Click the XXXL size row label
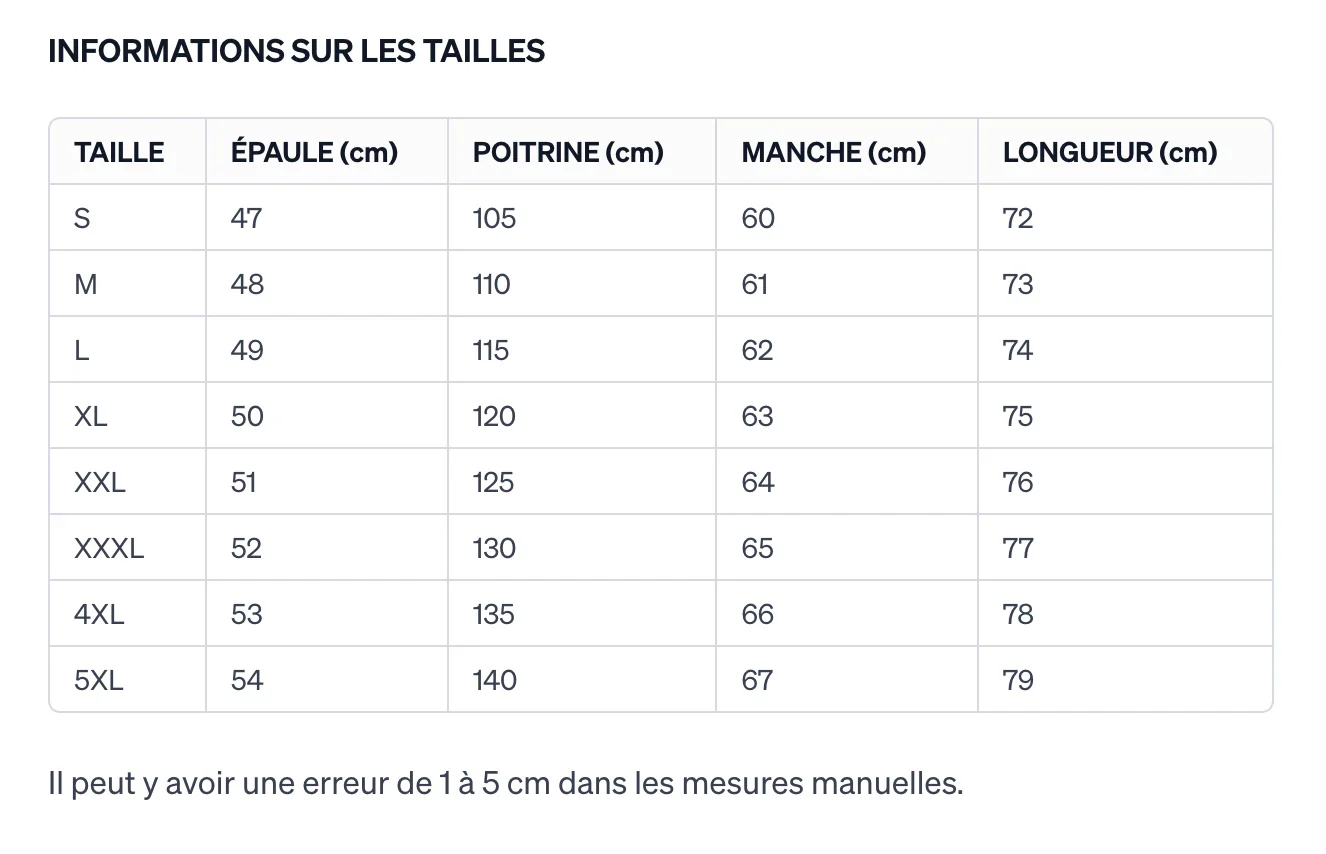The image size is (1326, 854). point(109,548)
